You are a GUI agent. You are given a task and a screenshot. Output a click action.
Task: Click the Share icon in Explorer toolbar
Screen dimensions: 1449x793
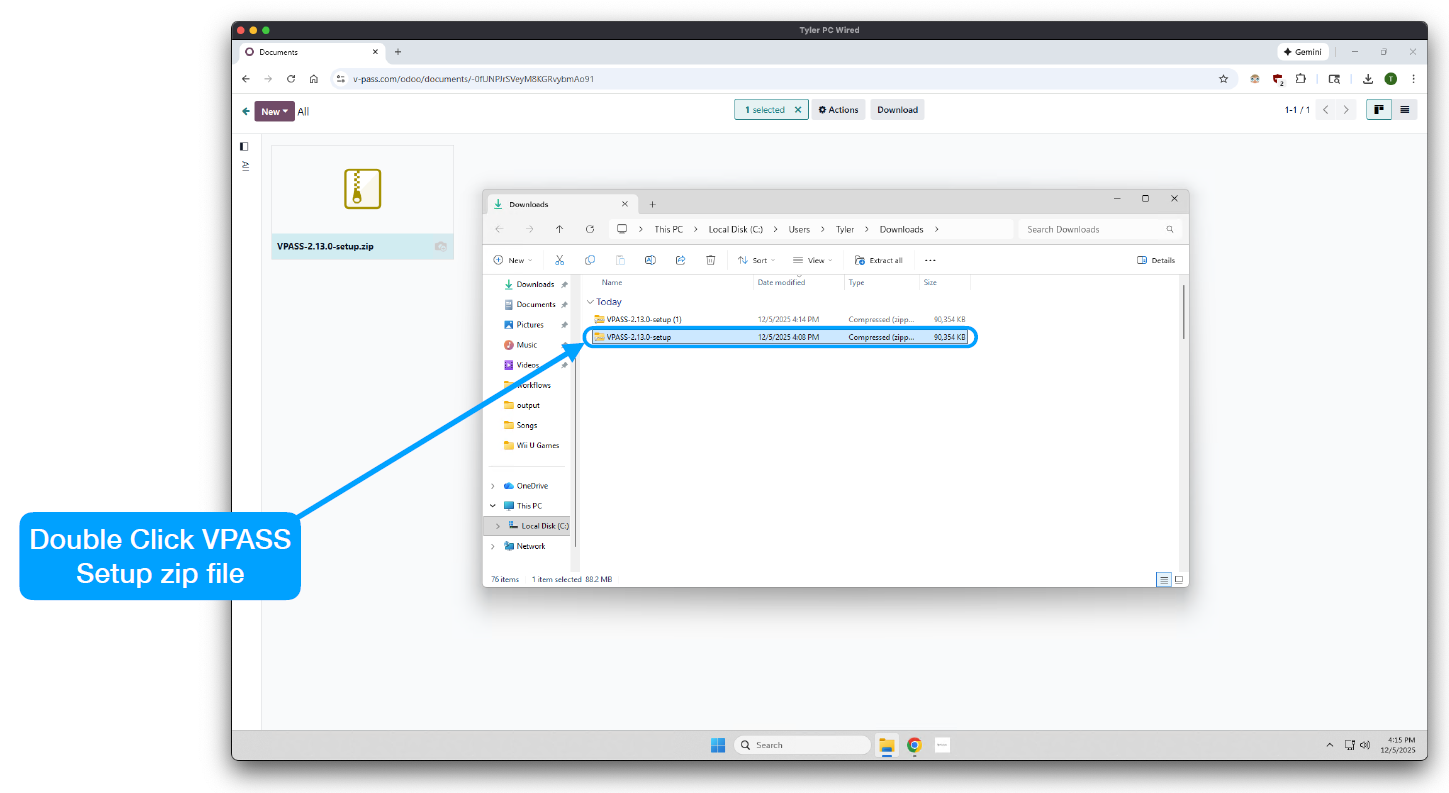click(x=680, y=260)
